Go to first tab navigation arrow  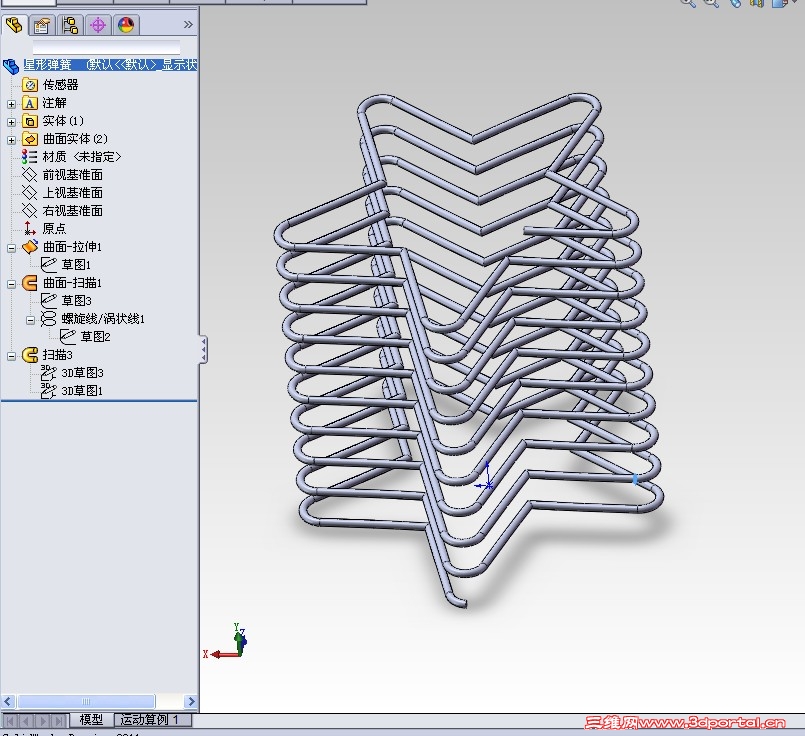(x=10, y=721)
